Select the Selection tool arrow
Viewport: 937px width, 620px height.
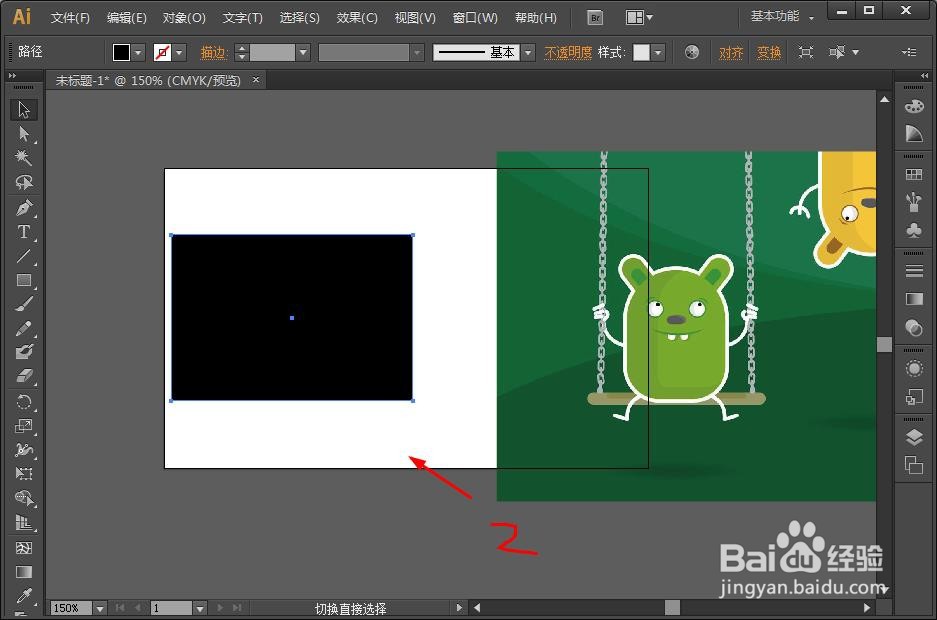point(24,110)
